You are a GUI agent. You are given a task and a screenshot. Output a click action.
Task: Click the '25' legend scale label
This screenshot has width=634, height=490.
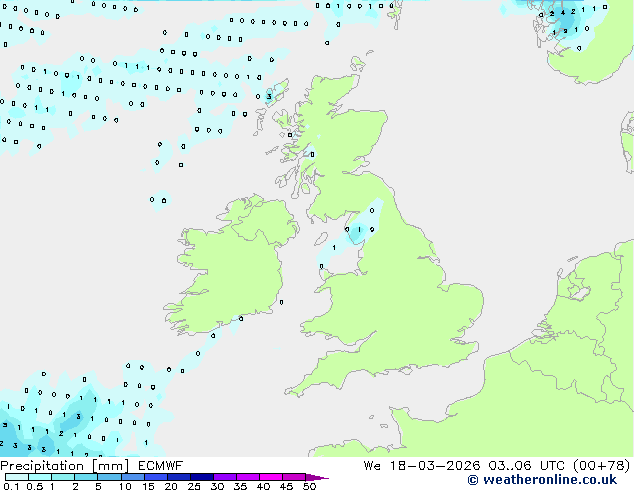pyautogui.click(x=194, y=486)
